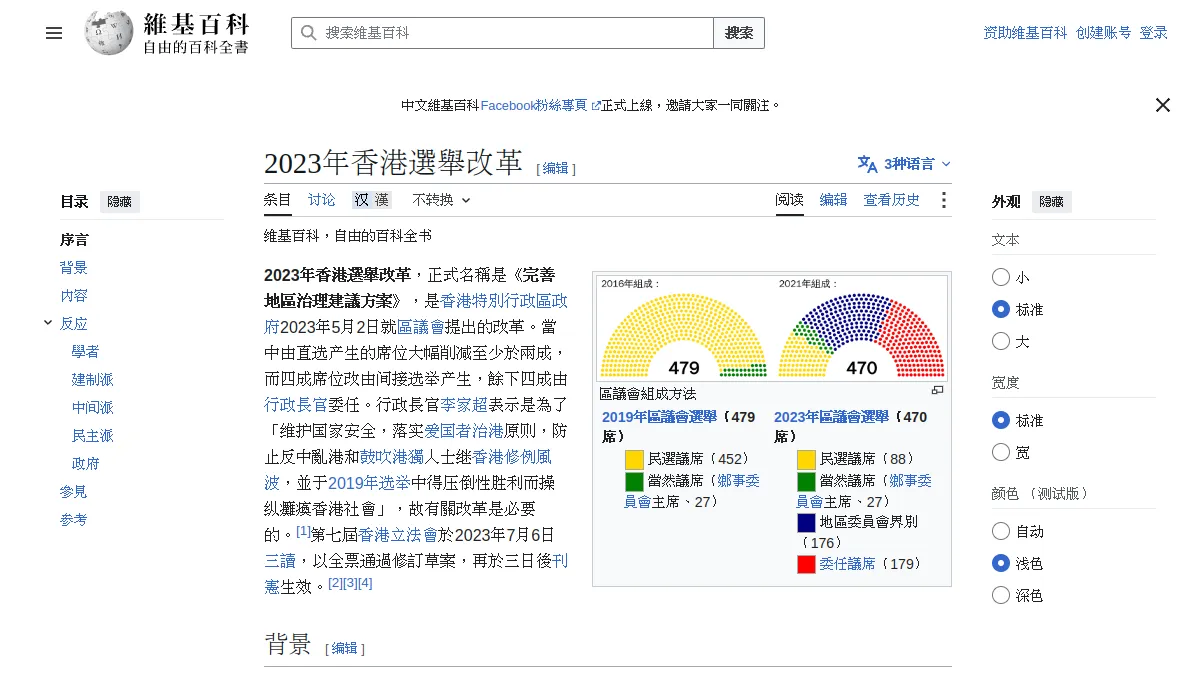The width and height of the screenshot is (1200, 675).
Task: Switch to the 阅读 tab
Action: tap(790, 200)
